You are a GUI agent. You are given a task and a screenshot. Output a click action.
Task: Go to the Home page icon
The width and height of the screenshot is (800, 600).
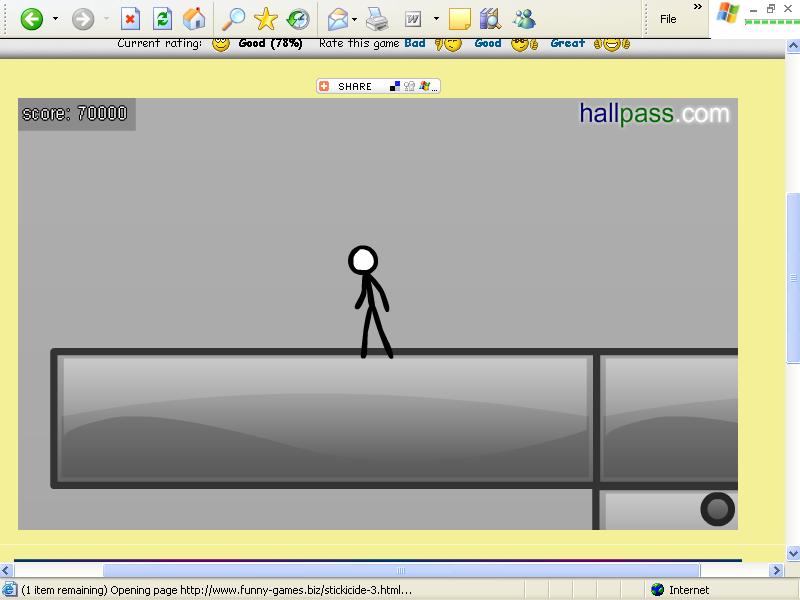[194, 19]
